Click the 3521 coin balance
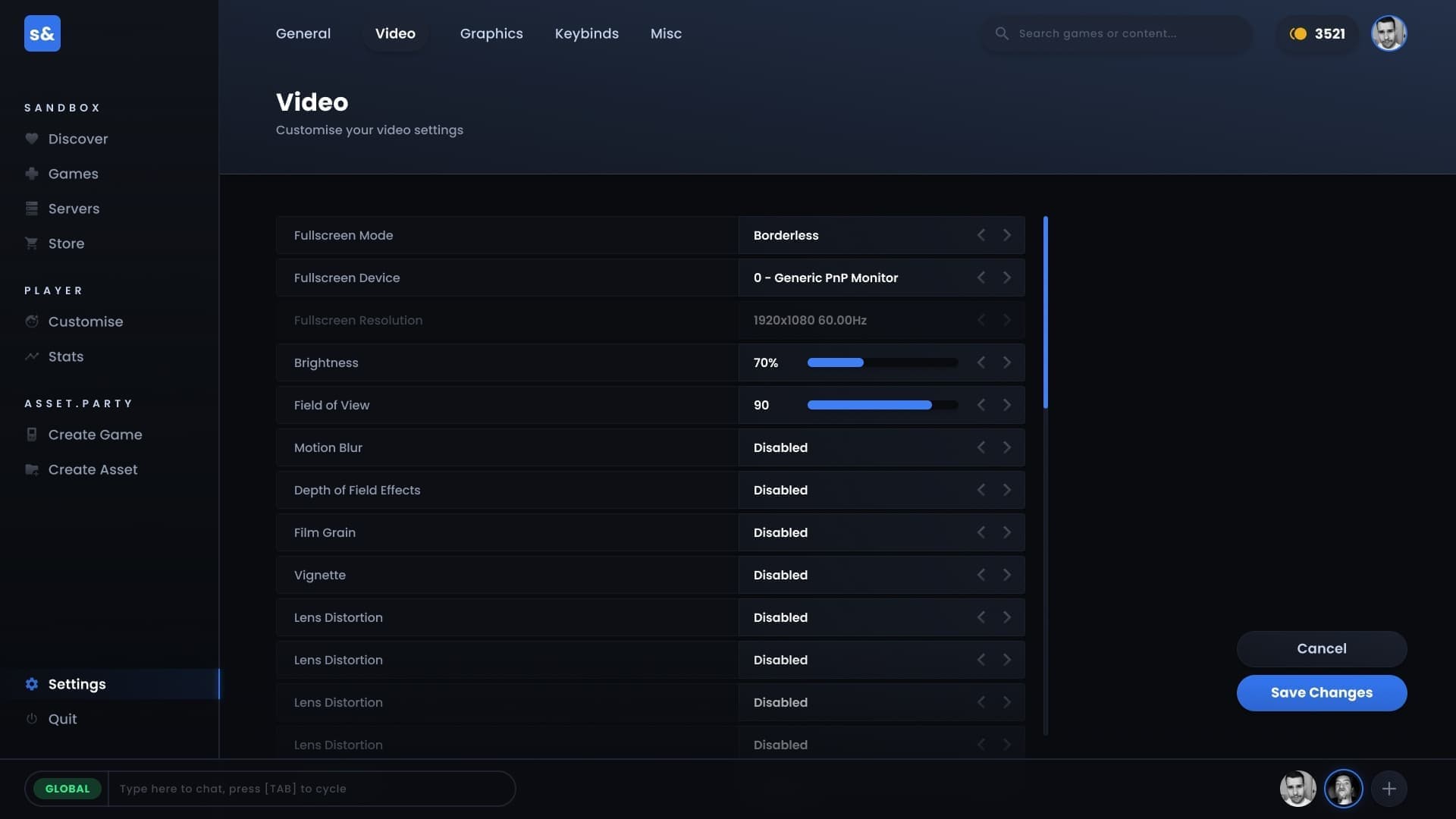This screenshot has width=1456, height=819. click(x=1329, y=33)
